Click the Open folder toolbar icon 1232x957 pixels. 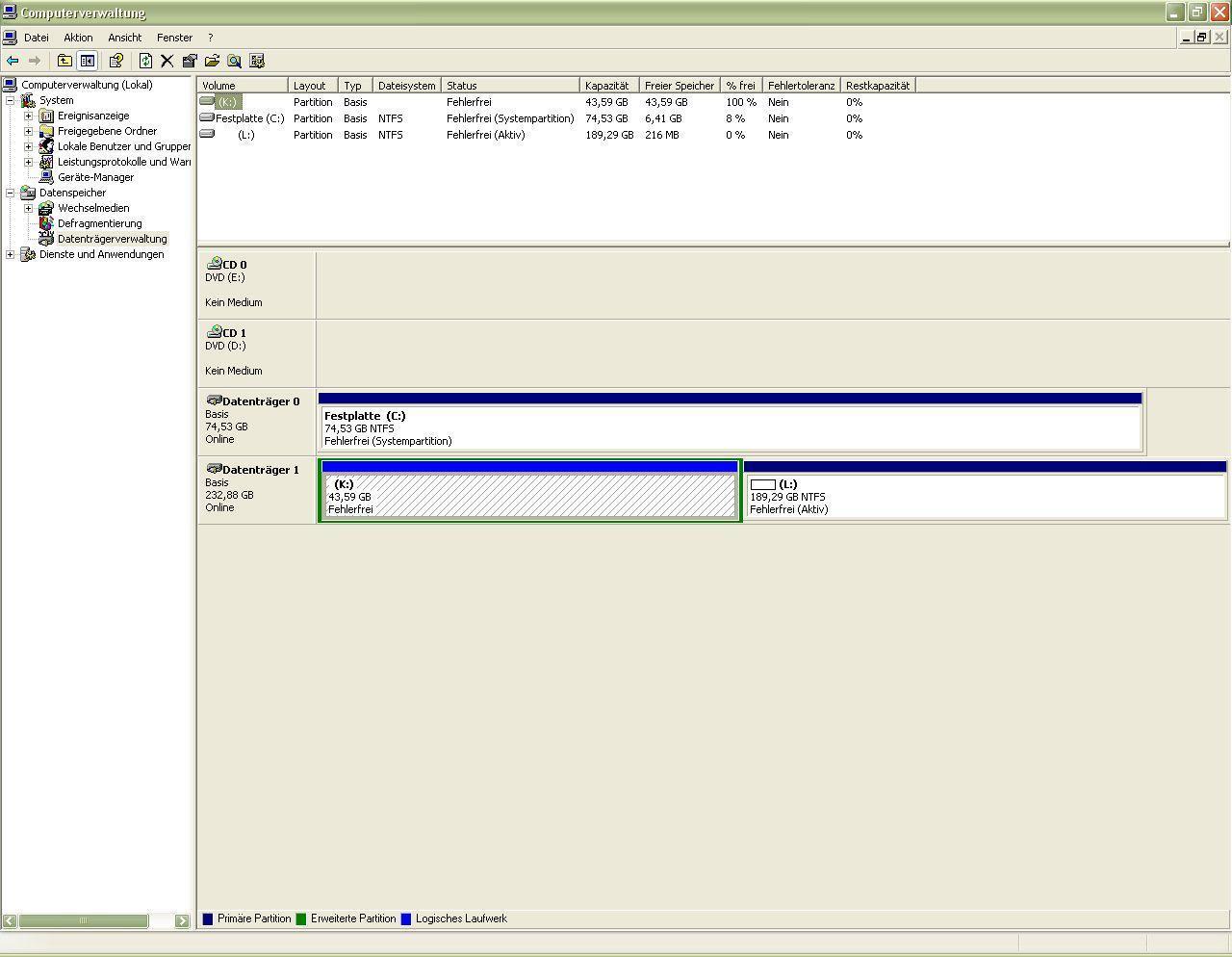(212, 61)
